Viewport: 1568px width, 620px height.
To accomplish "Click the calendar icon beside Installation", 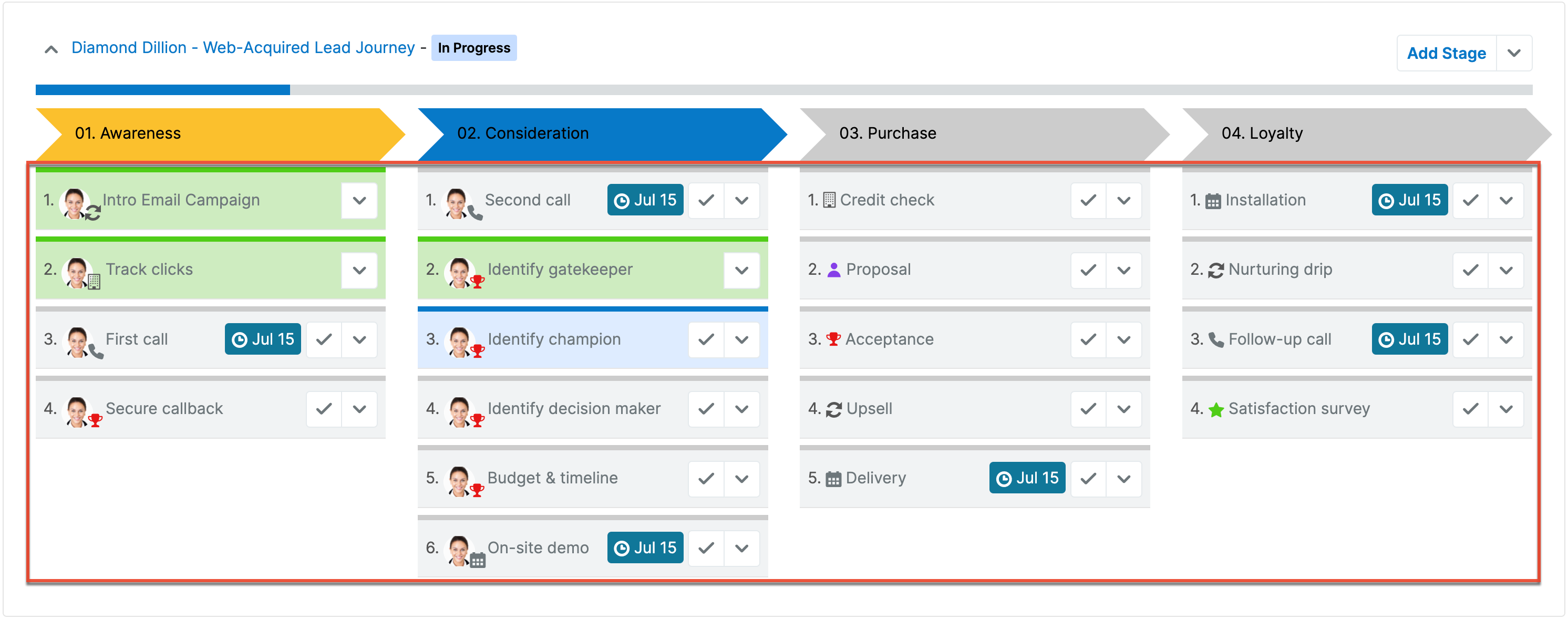I will click(x=1213, y=201).
